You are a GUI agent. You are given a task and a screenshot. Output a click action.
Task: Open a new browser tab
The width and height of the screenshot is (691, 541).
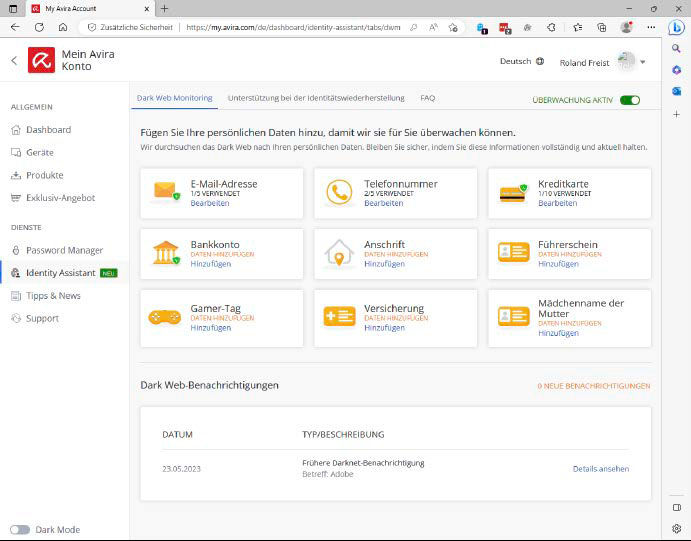[x=164, y=8]
